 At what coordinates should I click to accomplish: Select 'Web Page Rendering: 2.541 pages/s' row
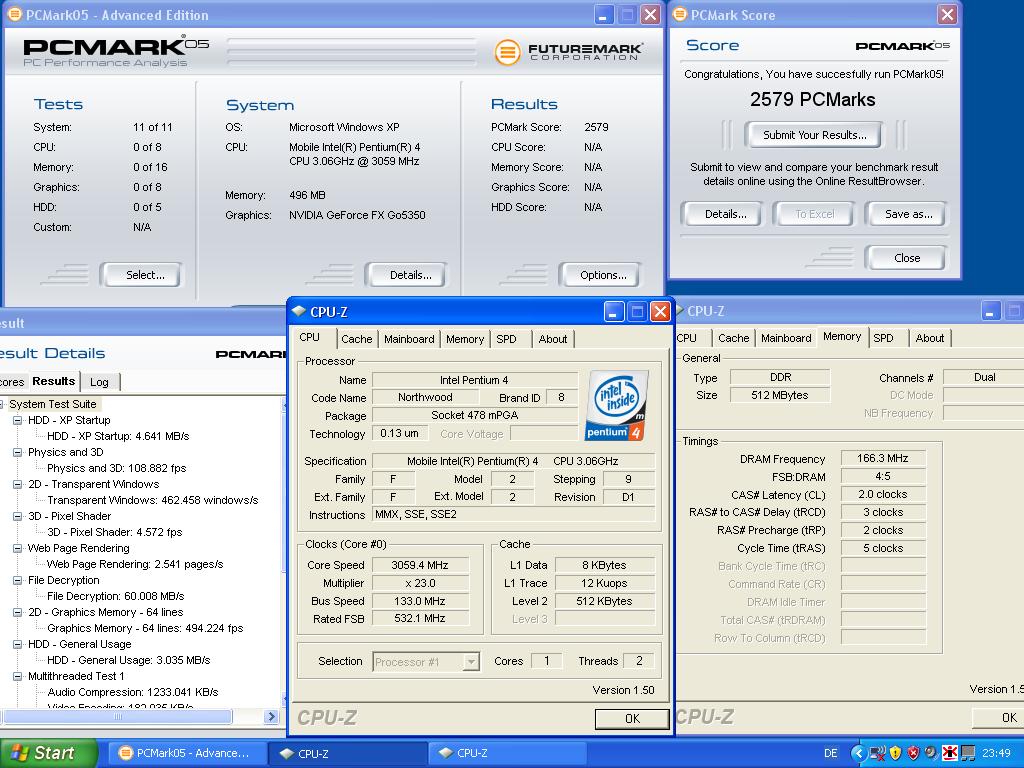click(135, 564)
